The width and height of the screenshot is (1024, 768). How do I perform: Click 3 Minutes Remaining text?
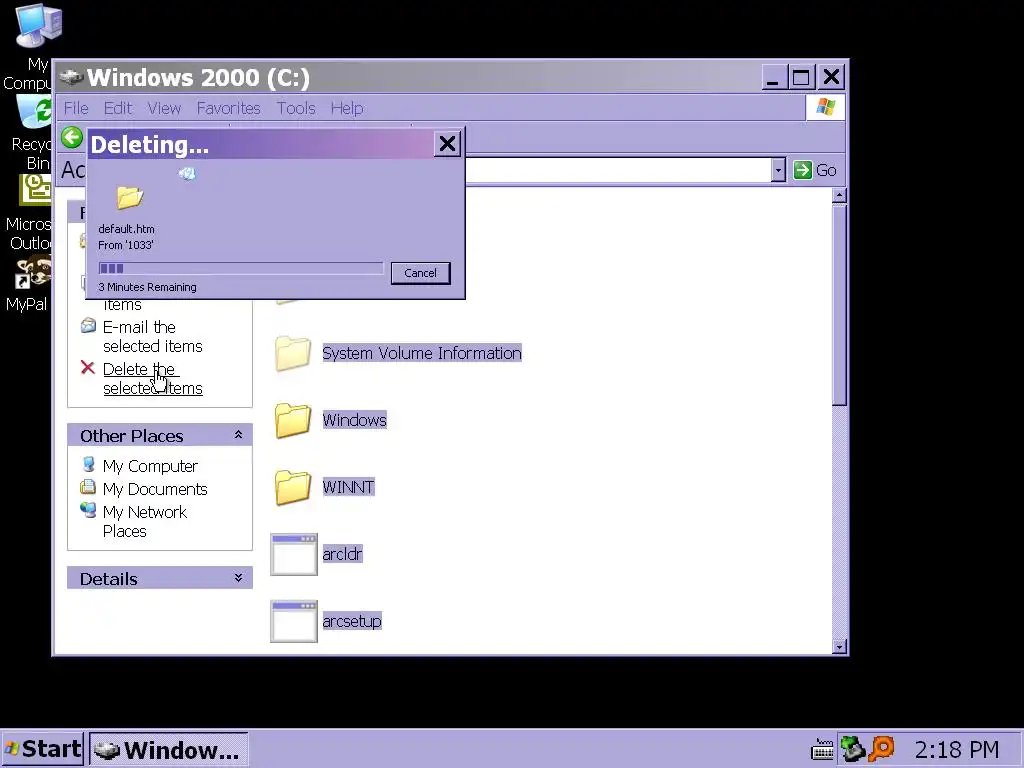tap(147, 287)
